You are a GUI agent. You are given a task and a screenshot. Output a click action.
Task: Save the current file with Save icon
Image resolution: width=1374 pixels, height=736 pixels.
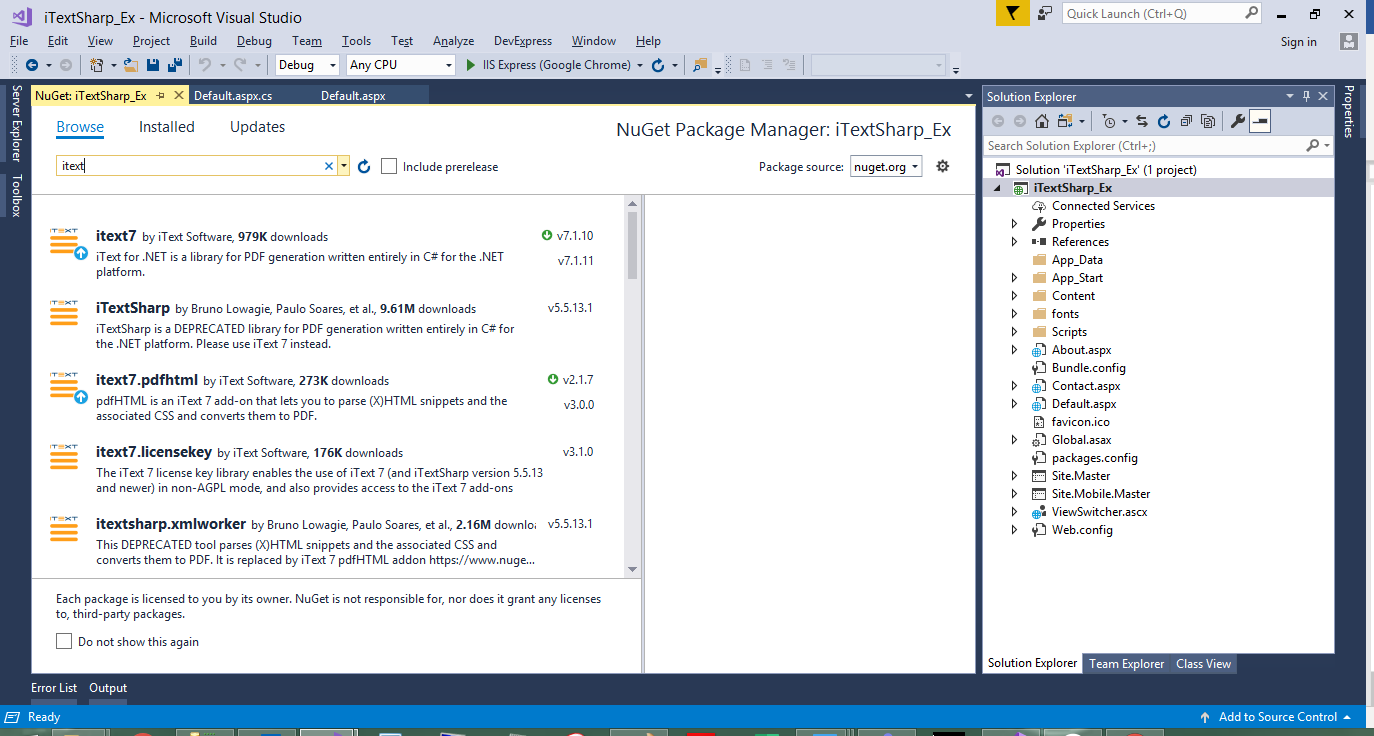coord(154,65)
